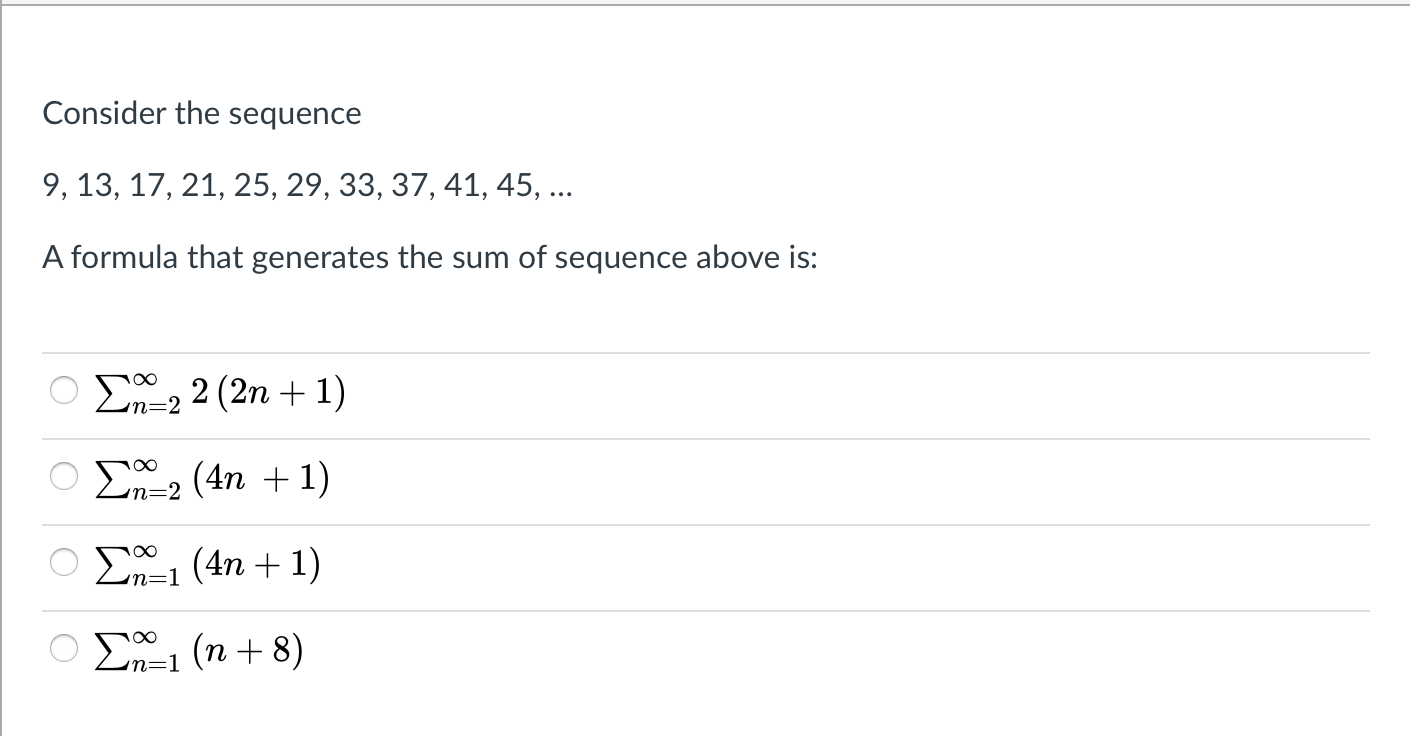
Task: Select the radio button for Σ 2(2n+1)
Action: click(x=63, y=391)
